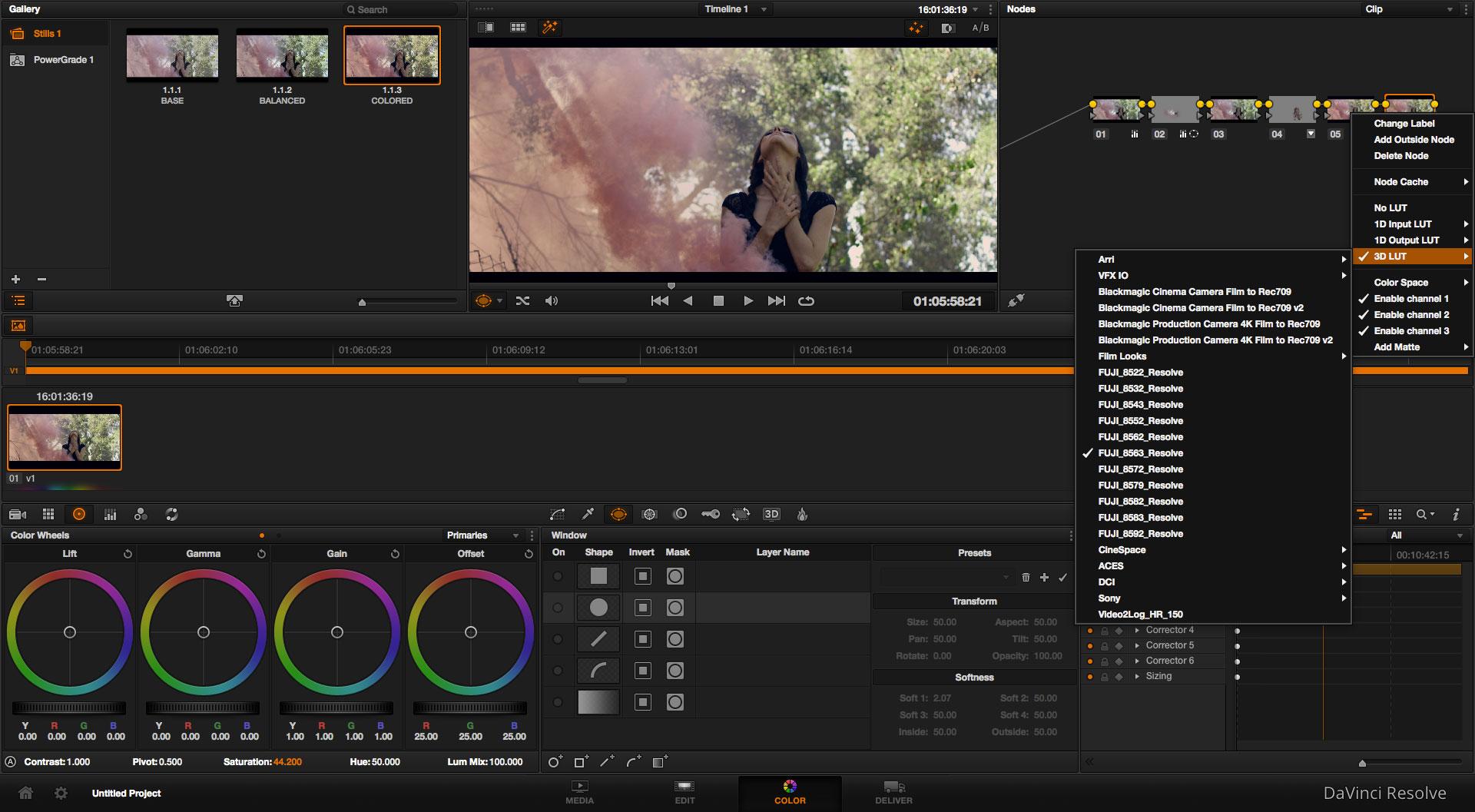The width and height of the screenshot is (1475, 812).
Task: Expand the Sony LUT submenu
Action: (1213, 598)
